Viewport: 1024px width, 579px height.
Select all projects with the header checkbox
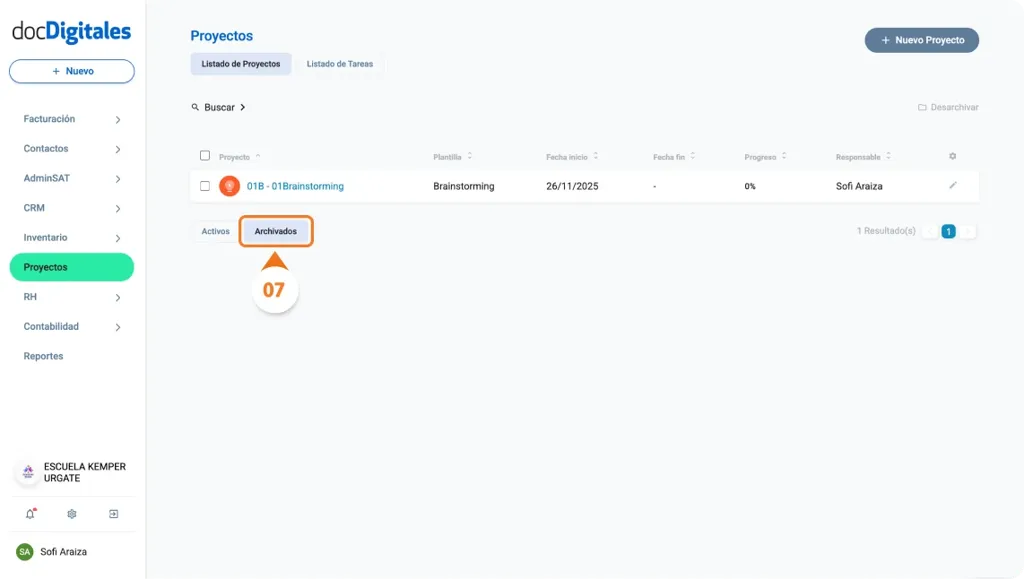(205, 156)
